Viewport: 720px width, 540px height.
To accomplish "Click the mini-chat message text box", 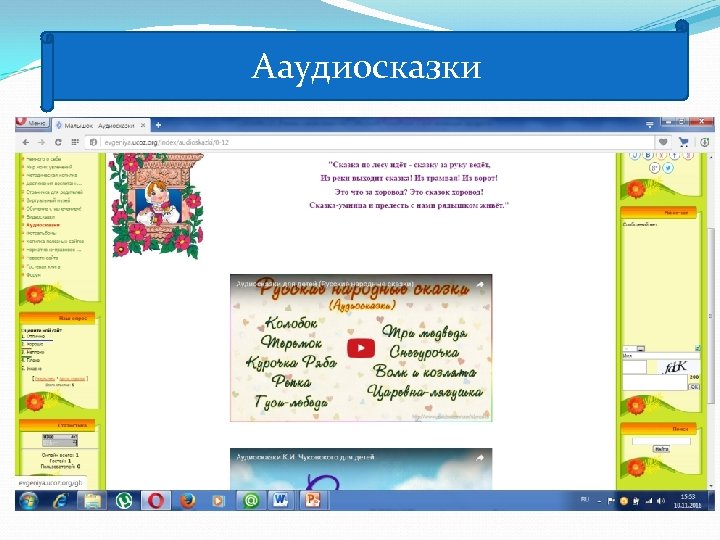I will (654, 382).
